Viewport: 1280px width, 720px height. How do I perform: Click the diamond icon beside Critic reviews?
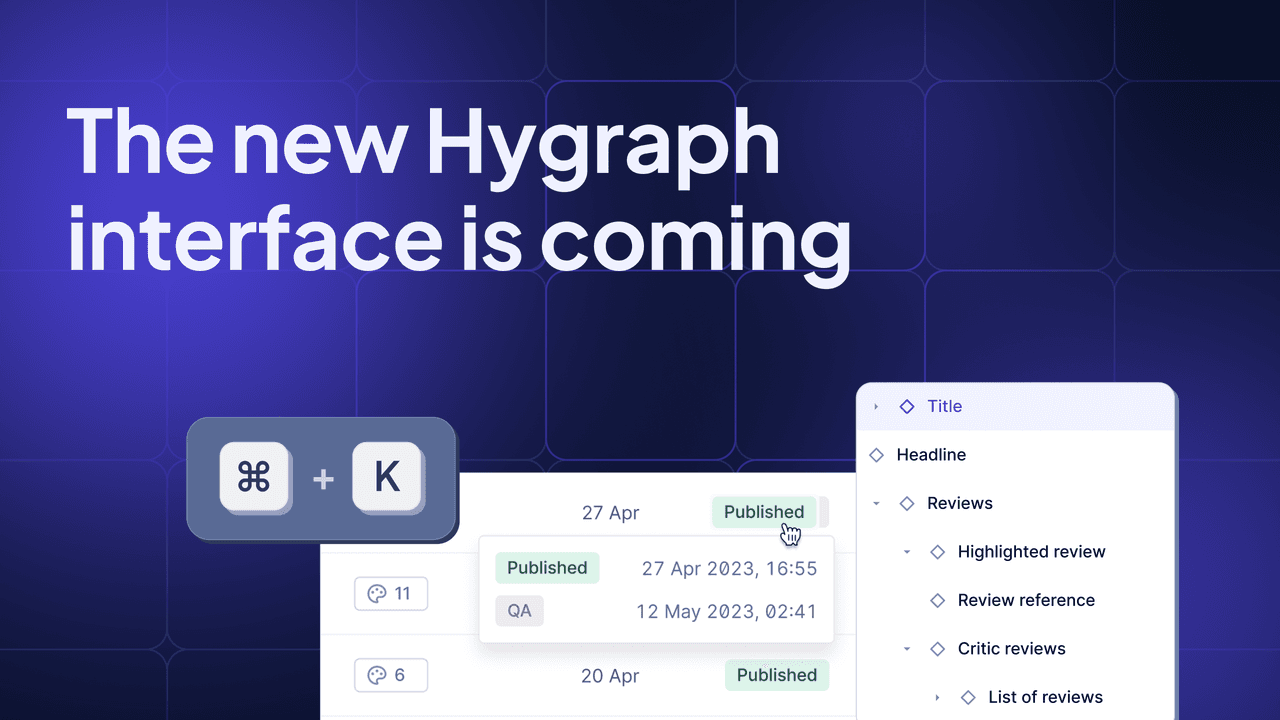pos(938,649)
